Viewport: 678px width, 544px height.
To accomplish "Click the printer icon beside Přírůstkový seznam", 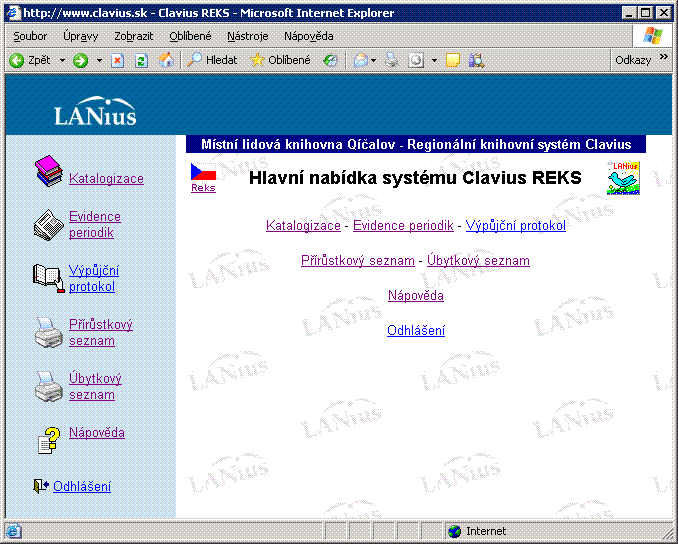I will tap(49, 333).
